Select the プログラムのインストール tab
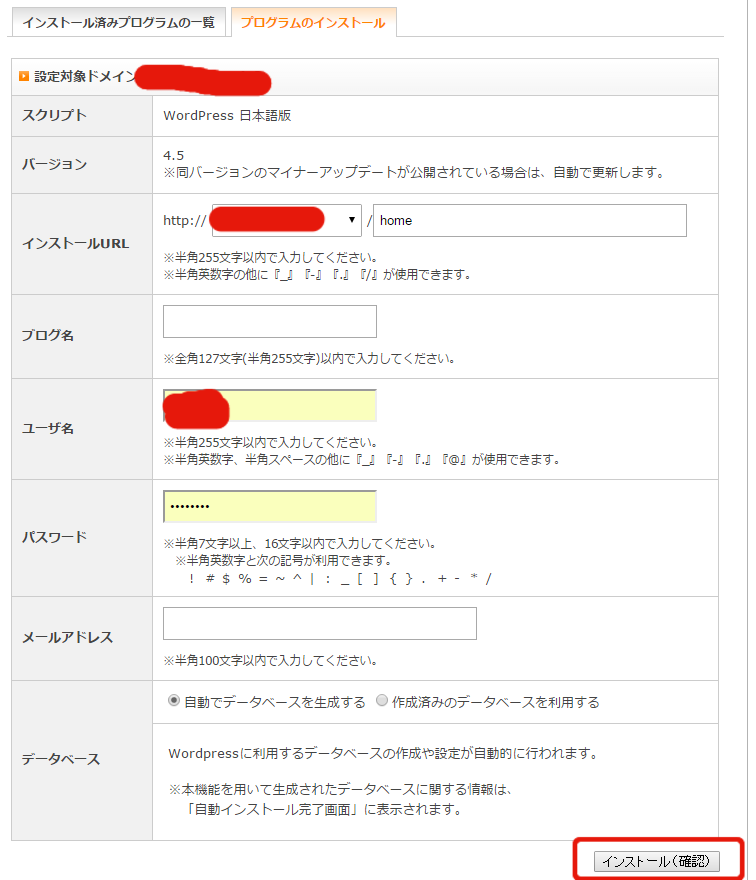Image resolution: width=756 pixels, height=880 pixels. [x=313, y=22]
